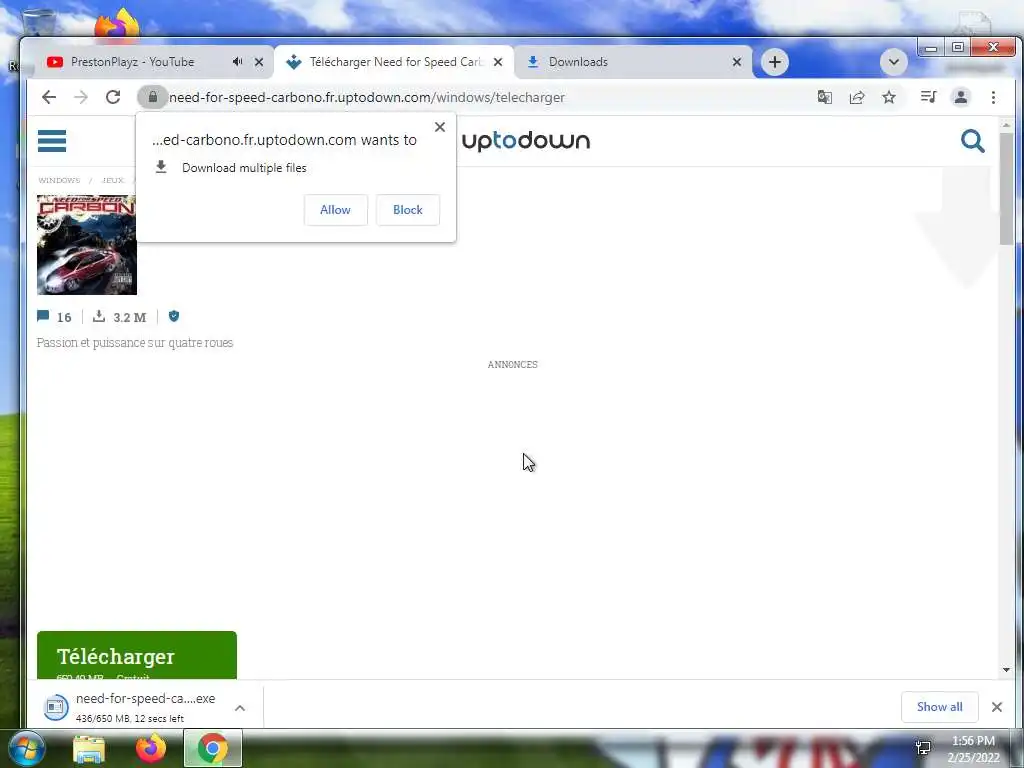Viewport: 1024px width, 768px height.
Task: Bookmark this page with the star
Action: (889, 97)
